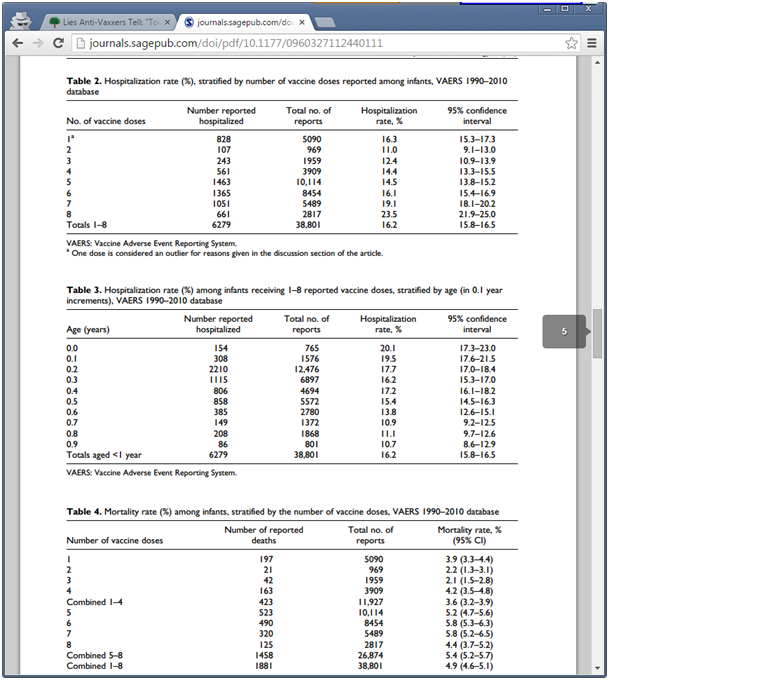Minimize the browser window
Screen dimensions: 768x680
pos(547,9)
